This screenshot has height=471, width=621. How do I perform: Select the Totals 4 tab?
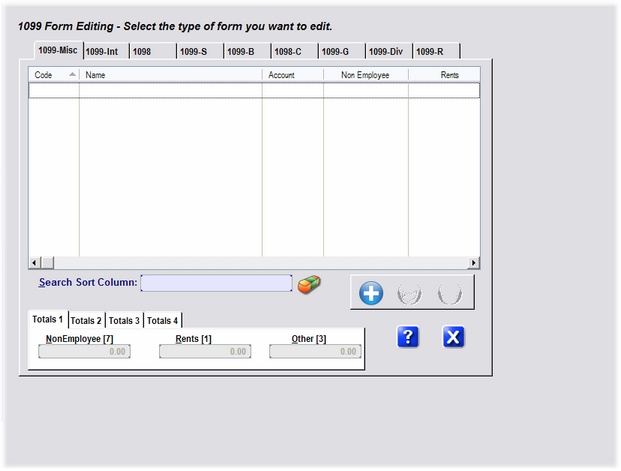[x=162, y=320]
